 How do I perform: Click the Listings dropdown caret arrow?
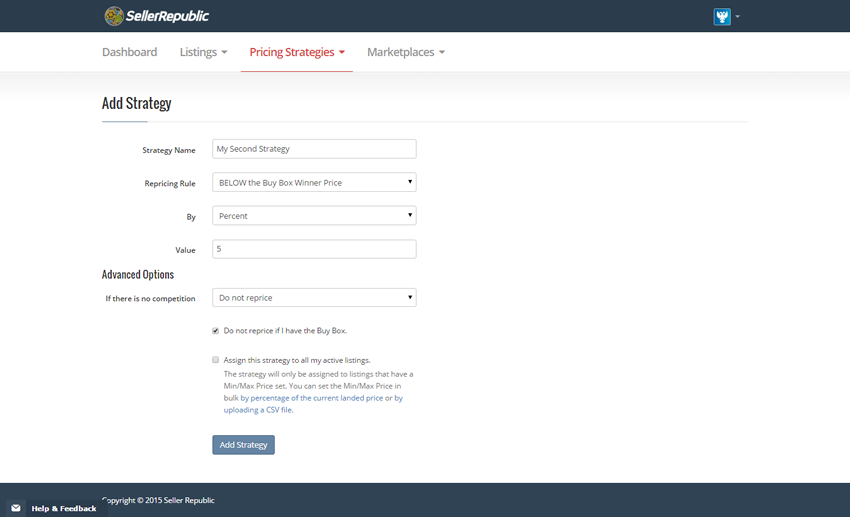(224, 52)
